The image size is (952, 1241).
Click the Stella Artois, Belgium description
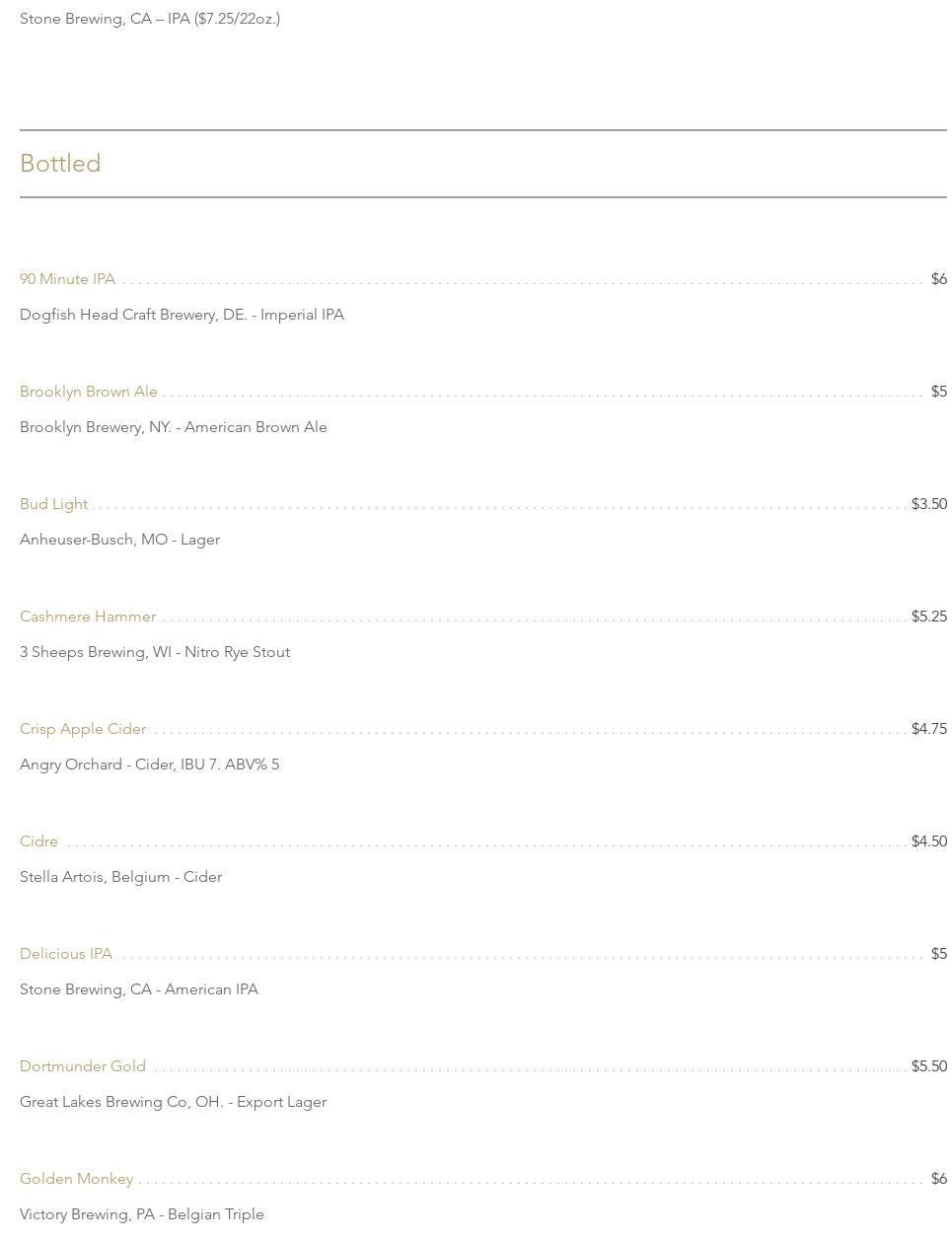tap(120, 877)
